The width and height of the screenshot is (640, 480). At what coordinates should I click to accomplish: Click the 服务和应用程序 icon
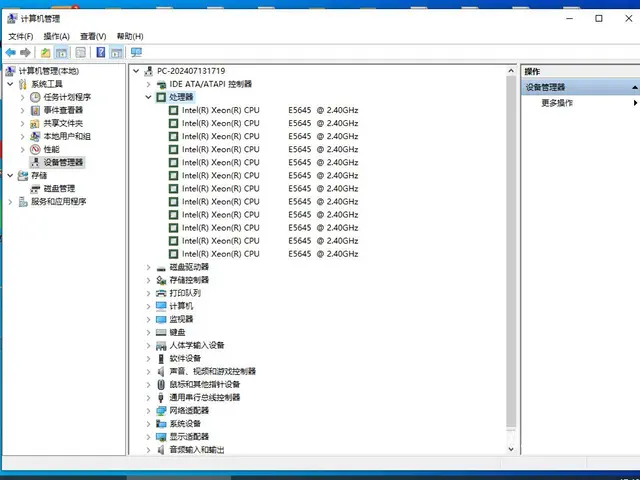tap(23, 202)
